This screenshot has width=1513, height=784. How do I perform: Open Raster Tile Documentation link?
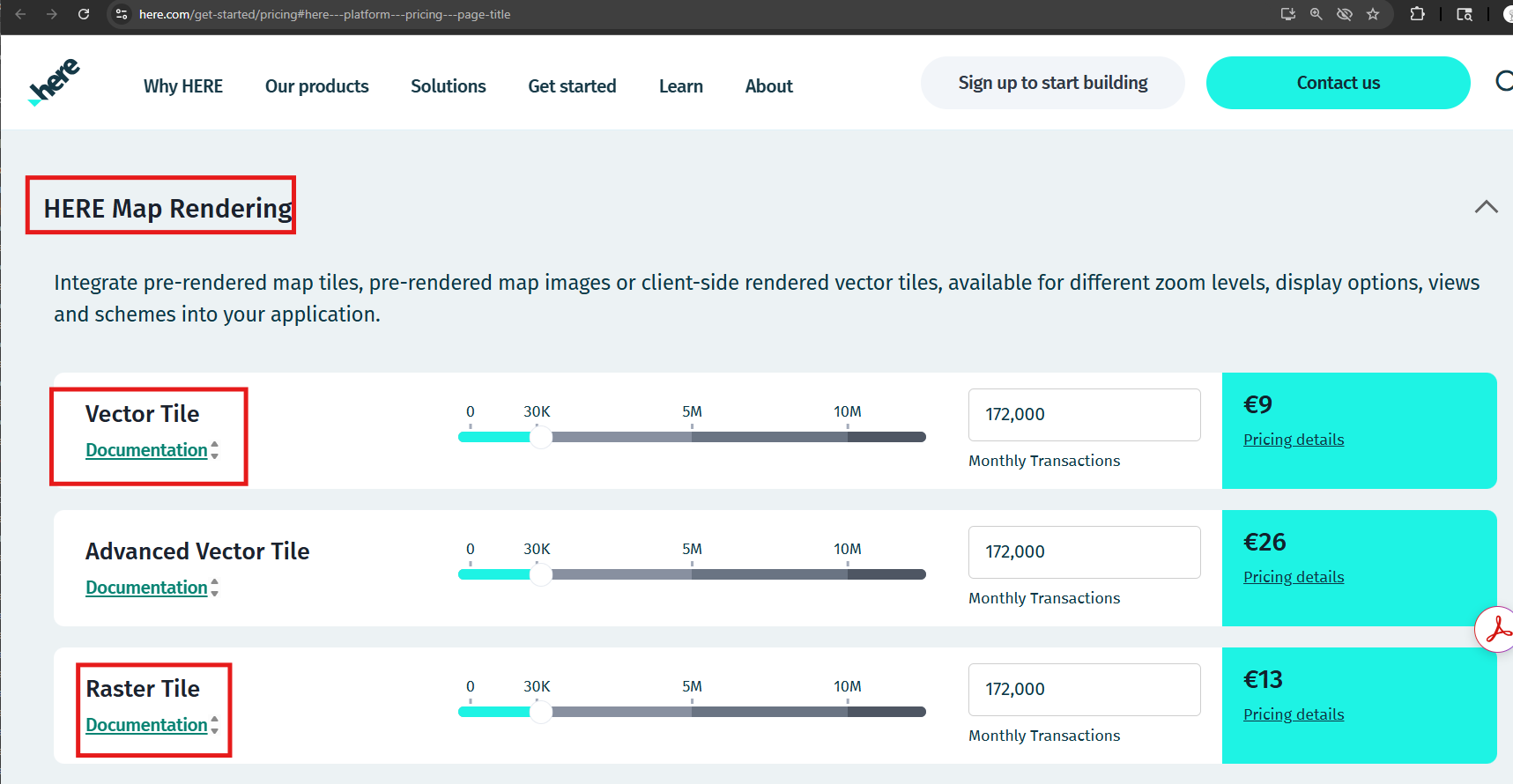146,725
